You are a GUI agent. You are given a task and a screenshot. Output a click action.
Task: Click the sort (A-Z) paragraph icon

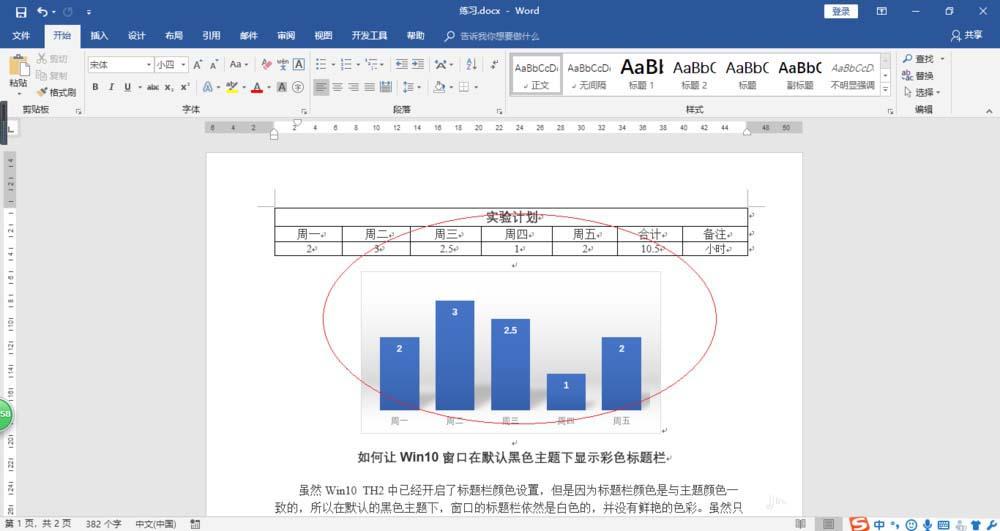pyautogui.click(x=461, y=64)
